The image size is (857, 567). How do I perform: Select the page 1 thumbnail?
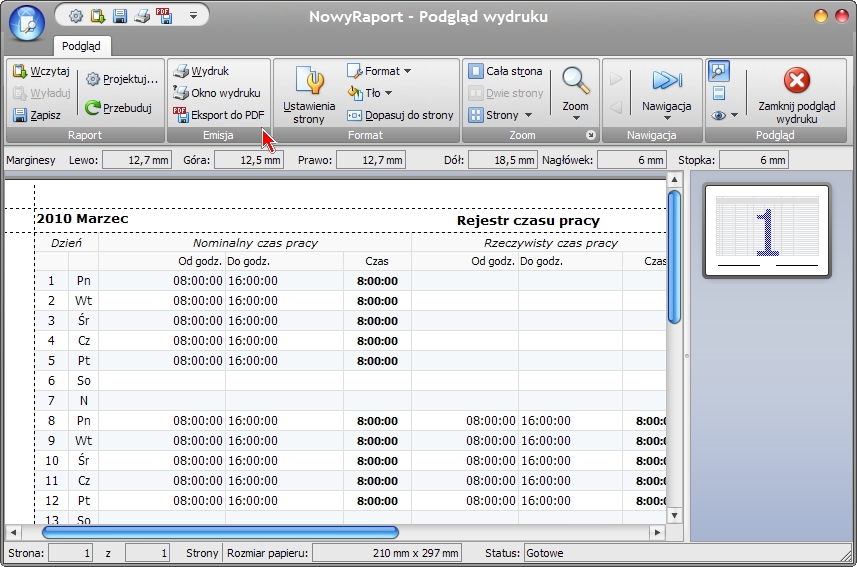767,231
